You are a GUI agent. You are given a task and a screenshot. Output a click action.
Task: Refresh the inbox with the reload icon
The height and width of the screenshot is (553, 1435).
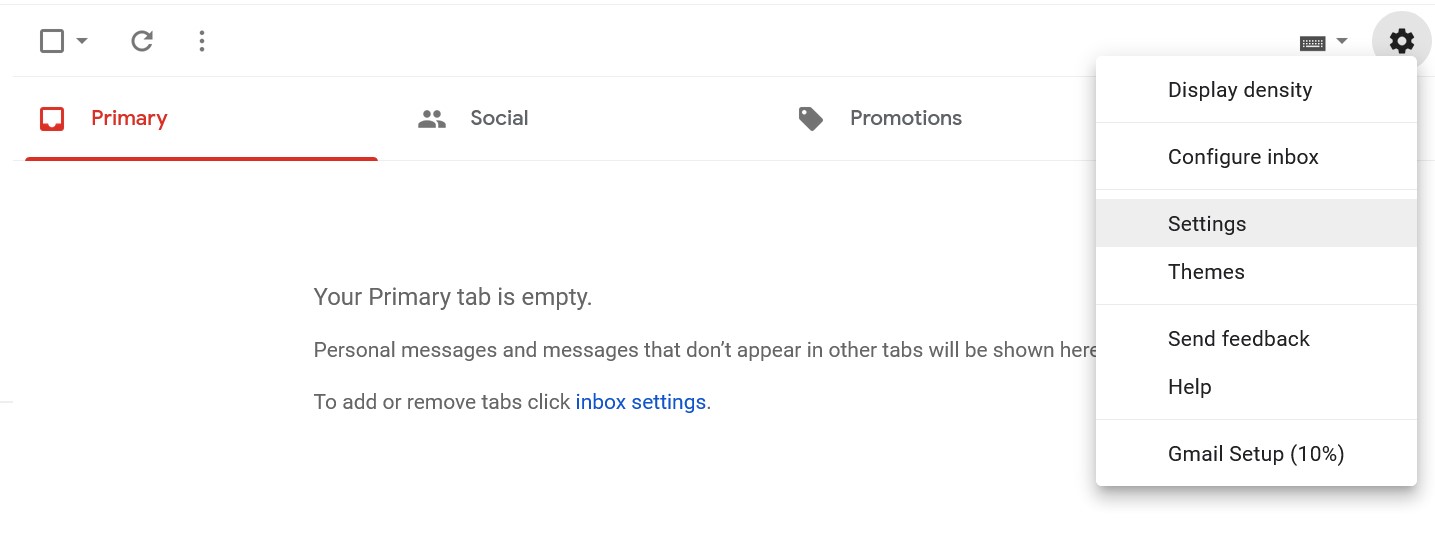[x=142, y=41]
